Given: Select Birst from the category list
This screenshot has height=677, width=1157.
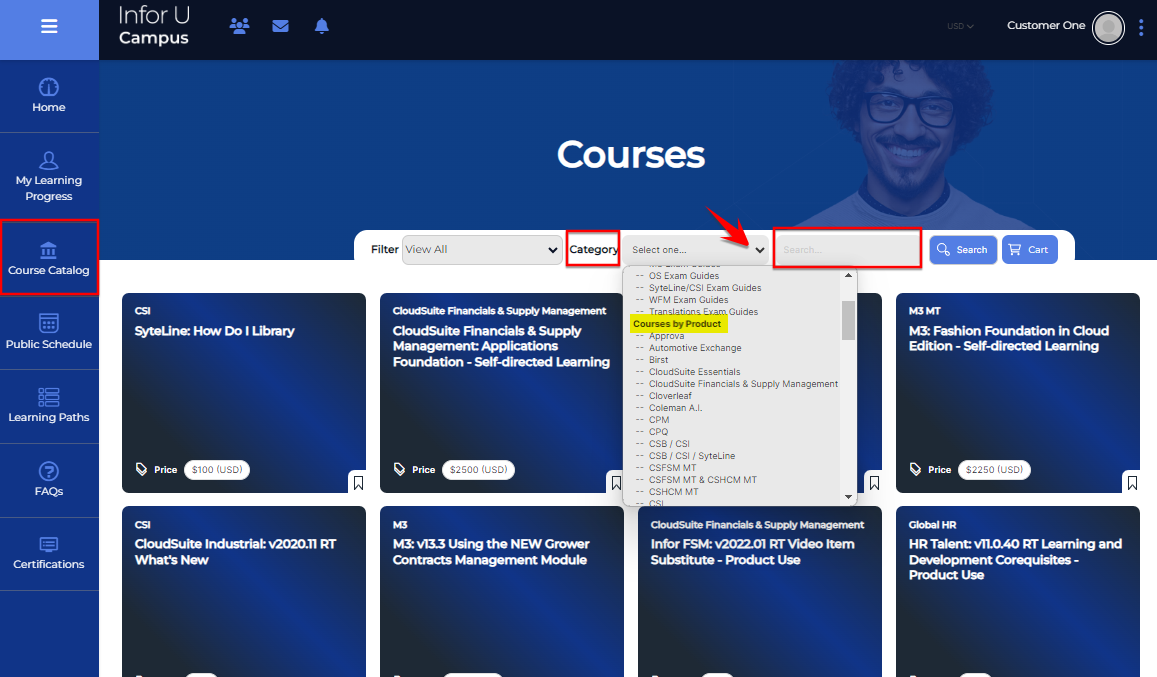Looking at the screenshot, I should [658, 360].
